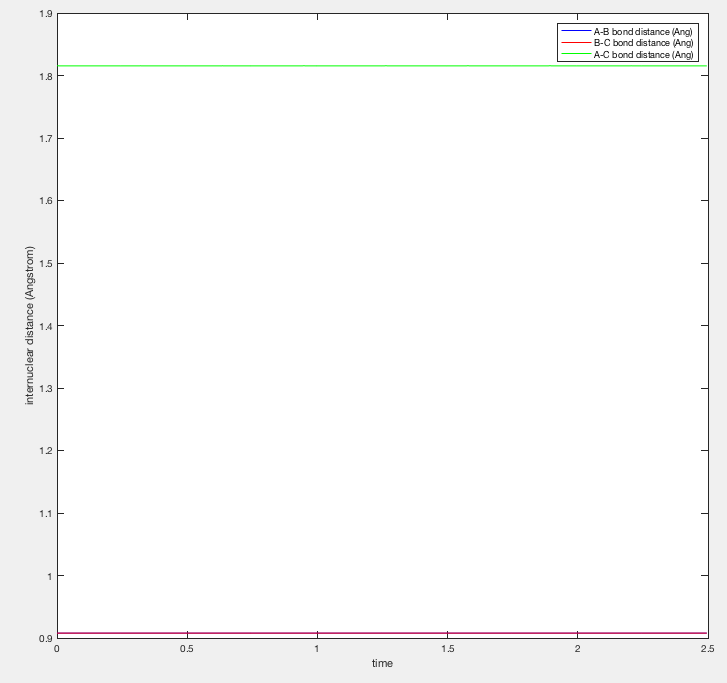Click the y-axis tick label 1.1
The width and height of the screenshot is (727, 683).
pos(45,514)
